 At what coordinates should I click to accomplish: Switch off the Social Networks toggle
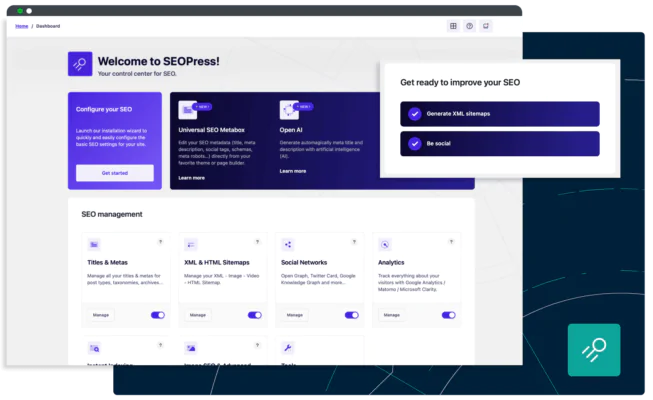(x=351, y=315)
